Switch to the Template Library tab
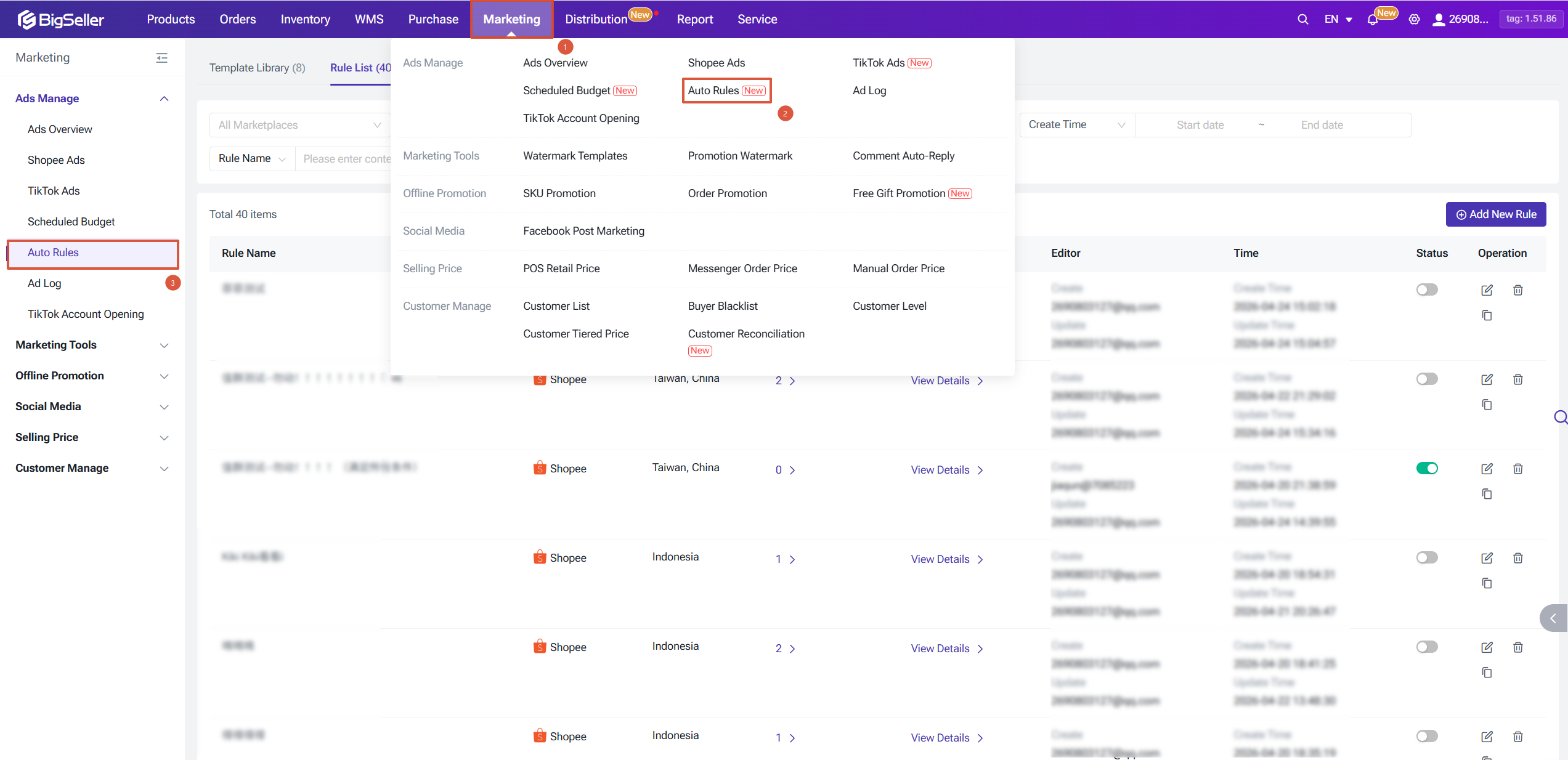Image resolution: width=1568 pixels, height=760 pixels. (x=257, y=68)
